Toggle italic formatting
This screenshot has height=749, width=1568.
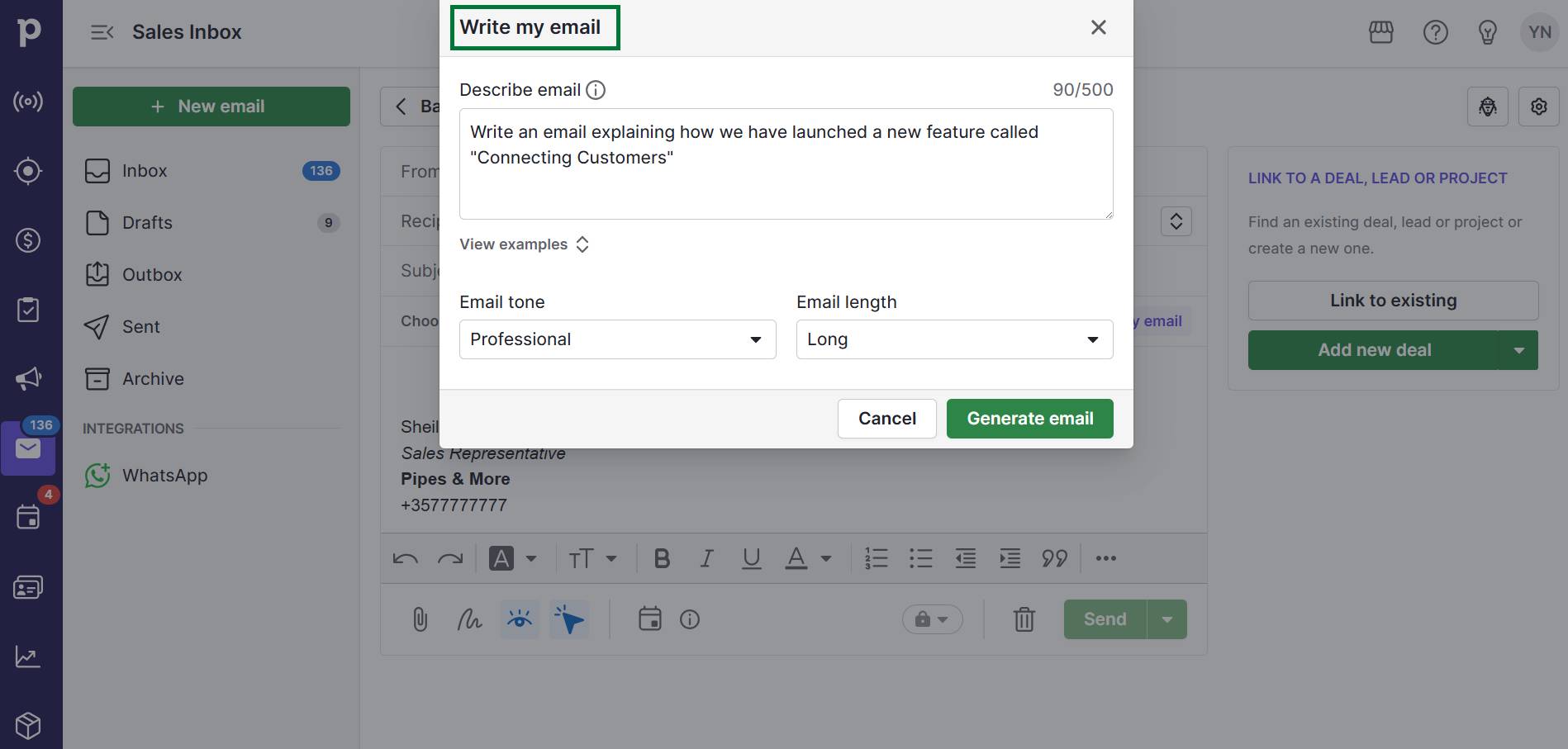[706, 558]
